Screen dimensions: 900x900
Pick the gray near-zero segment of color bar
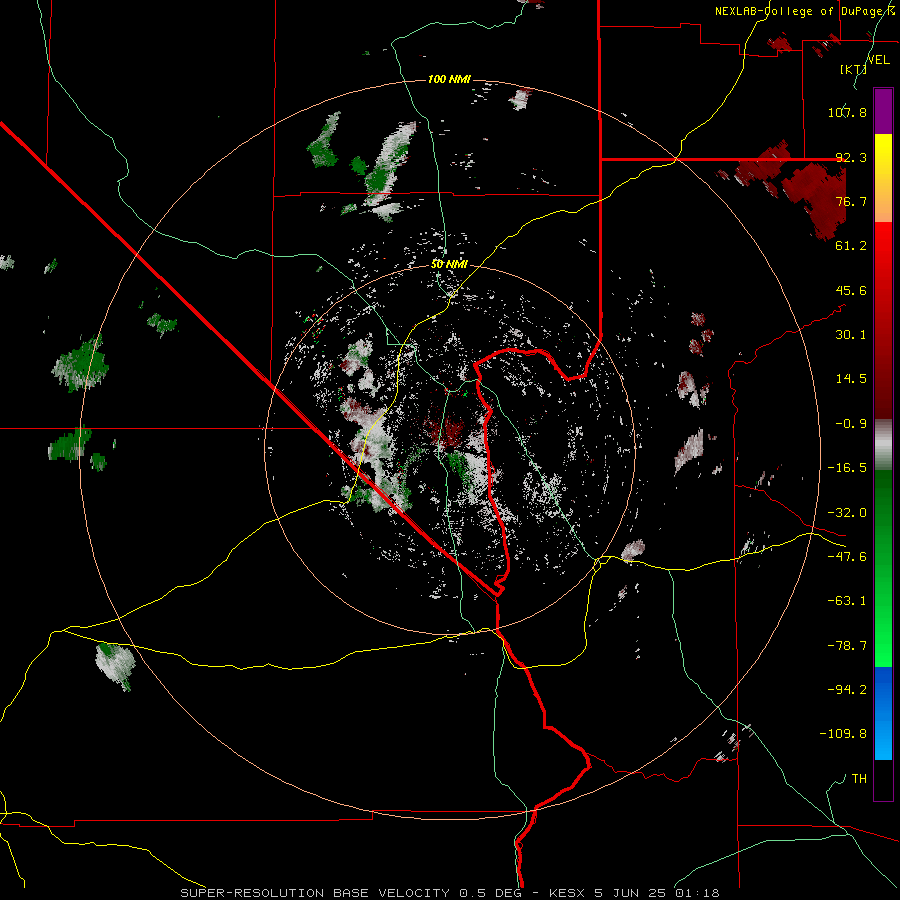click(883, 445)
